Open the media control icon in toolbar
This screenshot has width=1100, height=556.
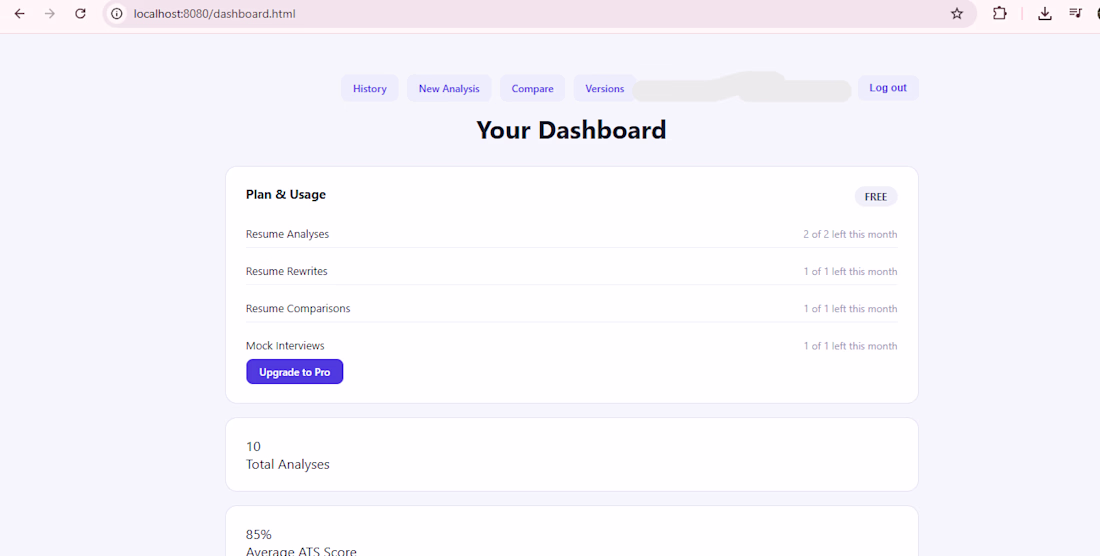pyautogui.click(x=1075, y=13)
